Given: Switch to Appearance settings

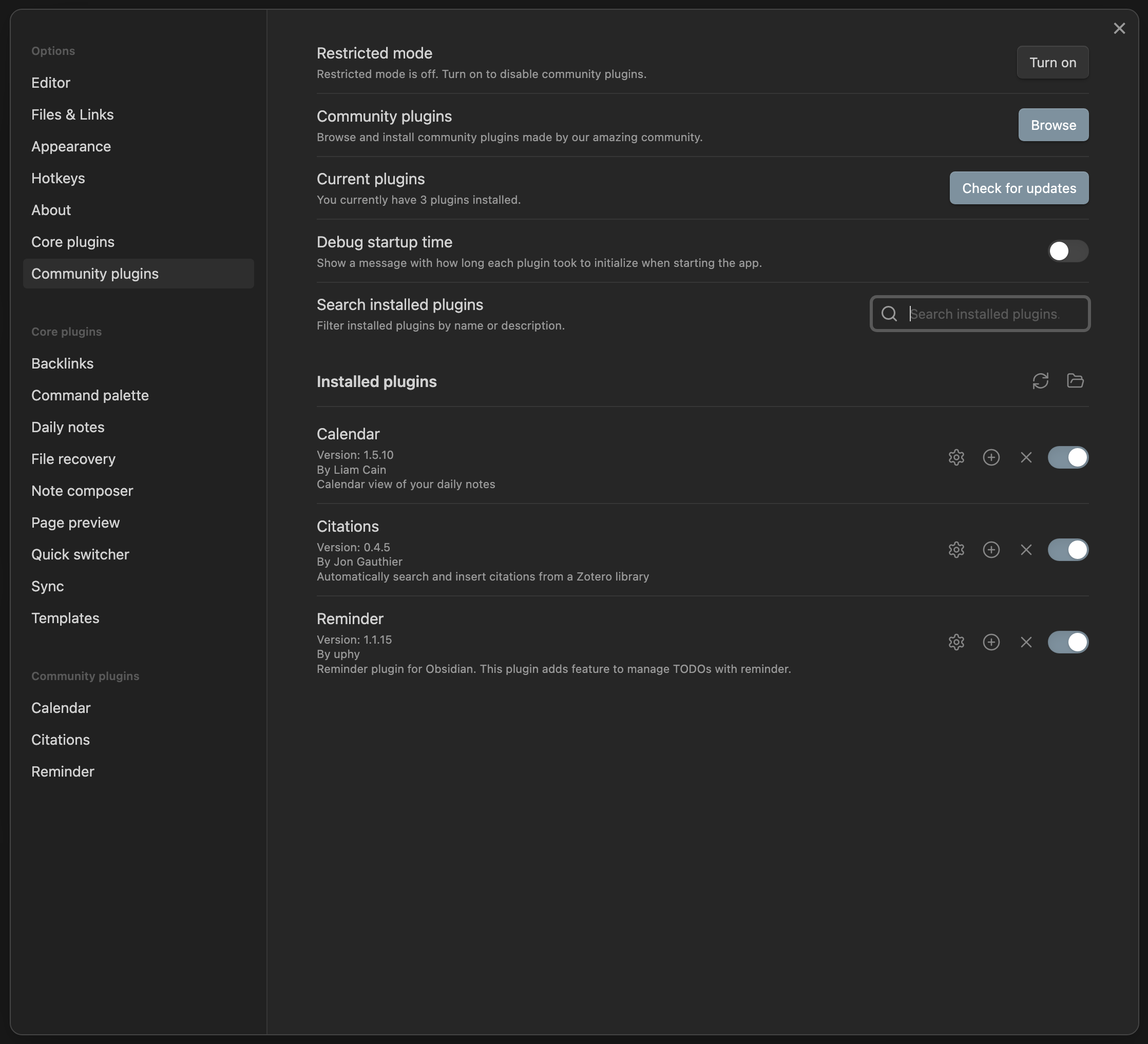Looking at the screenshot, I should (x=139, y=146).
